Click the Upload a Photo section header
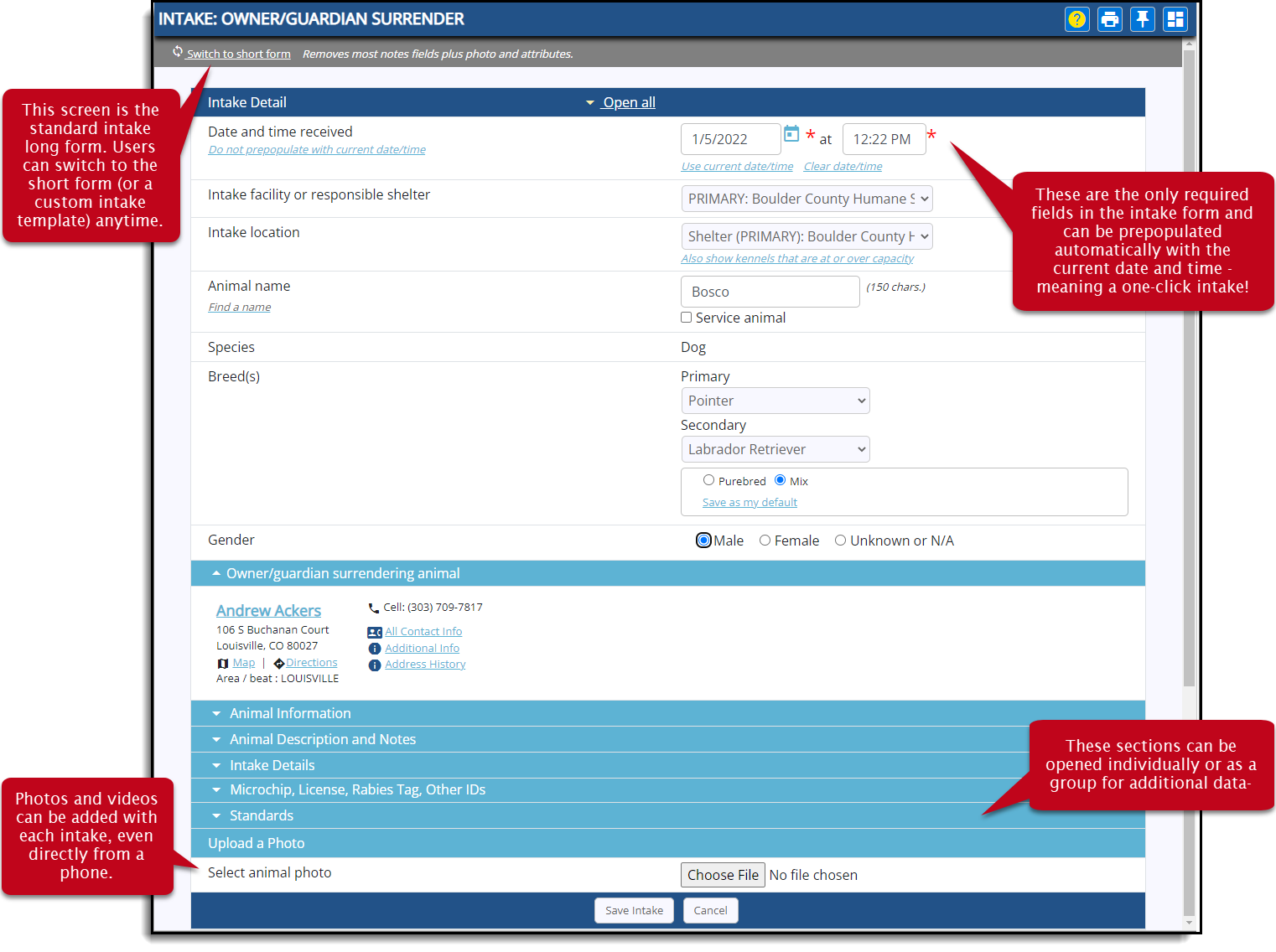 667,843
